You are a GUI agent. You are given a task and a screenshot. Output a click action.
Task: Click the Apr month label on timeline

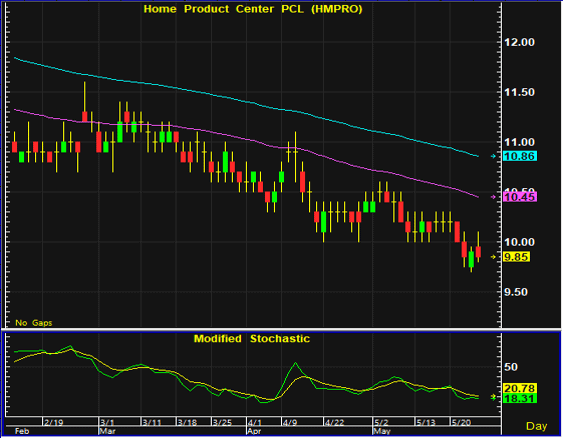254,431
